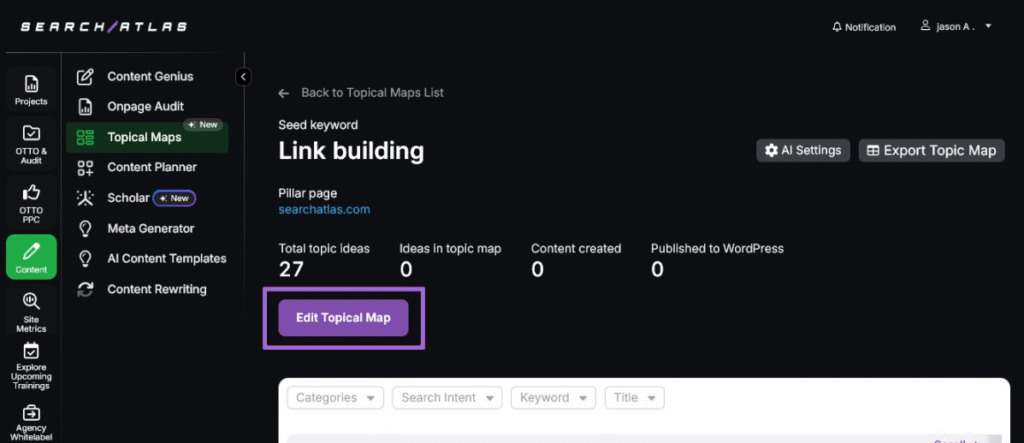Click the Content created label
1024x443 pixels.
coord(576,248)
